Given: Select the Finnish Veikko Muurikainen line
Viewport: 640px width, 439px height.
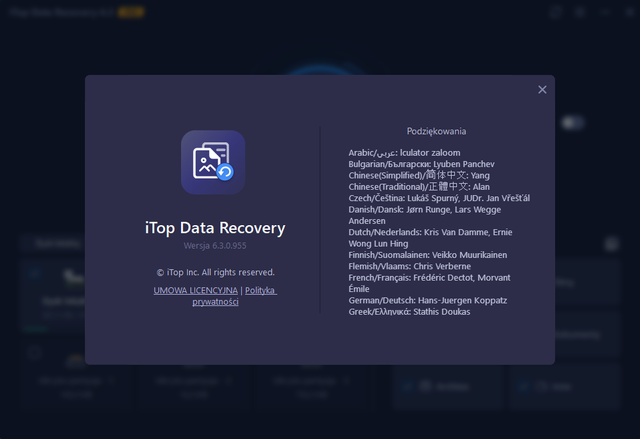Looking at the screenshot, I should tap(428, 255).
